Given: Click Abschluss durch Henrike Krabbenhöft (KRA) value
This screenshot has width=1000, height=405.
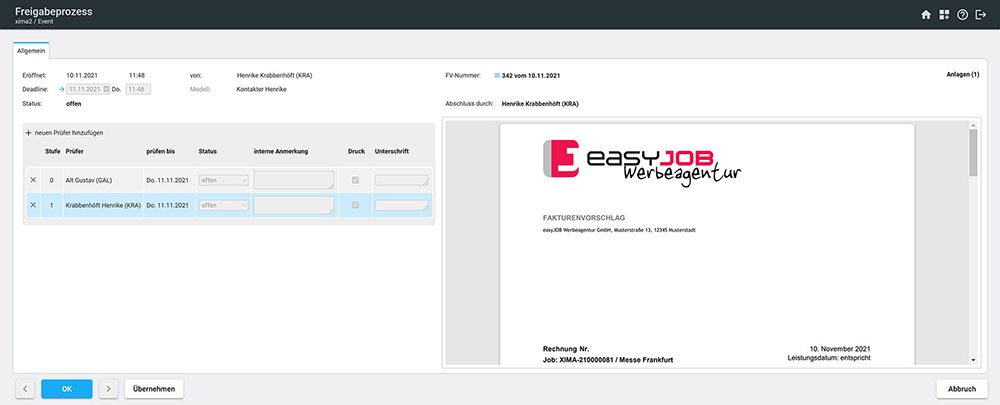Looking at the screenshot, I should pyautogui.click(x=540, y=103).
